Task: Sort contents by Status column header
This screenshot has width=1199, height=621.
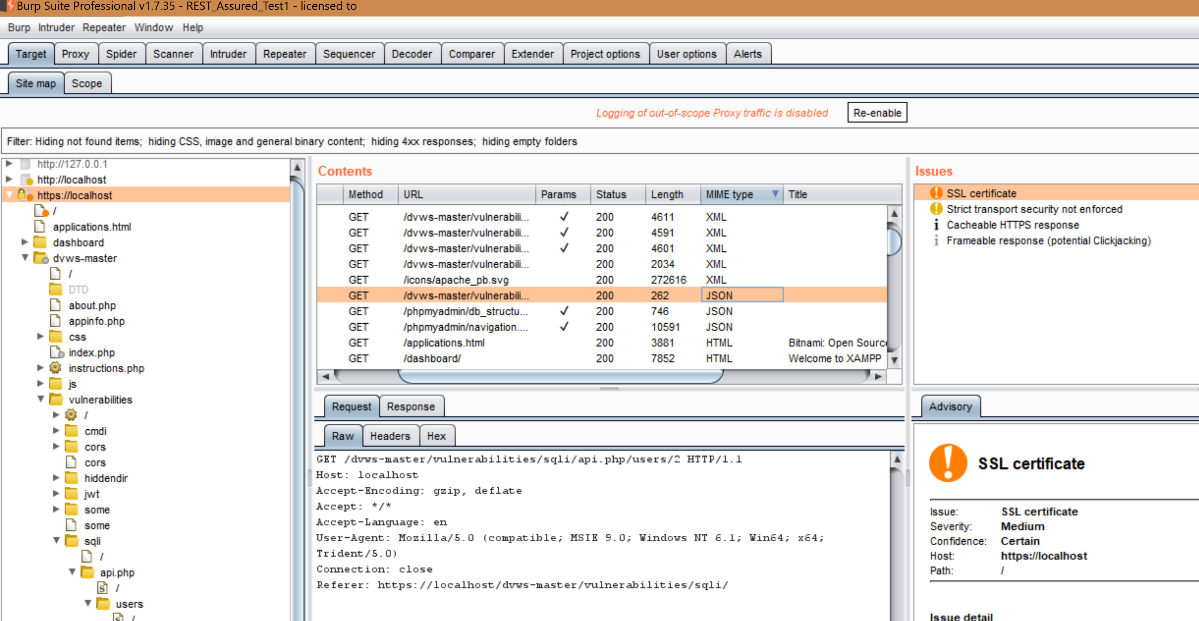Action: point(618,194)
